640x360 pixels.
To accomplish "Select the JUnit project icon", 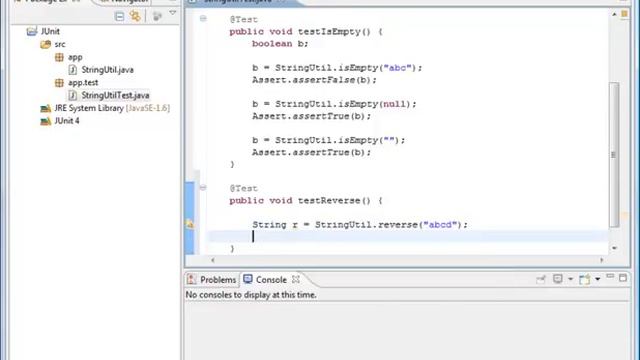I will pyautogui.click(x=31, y=31).
